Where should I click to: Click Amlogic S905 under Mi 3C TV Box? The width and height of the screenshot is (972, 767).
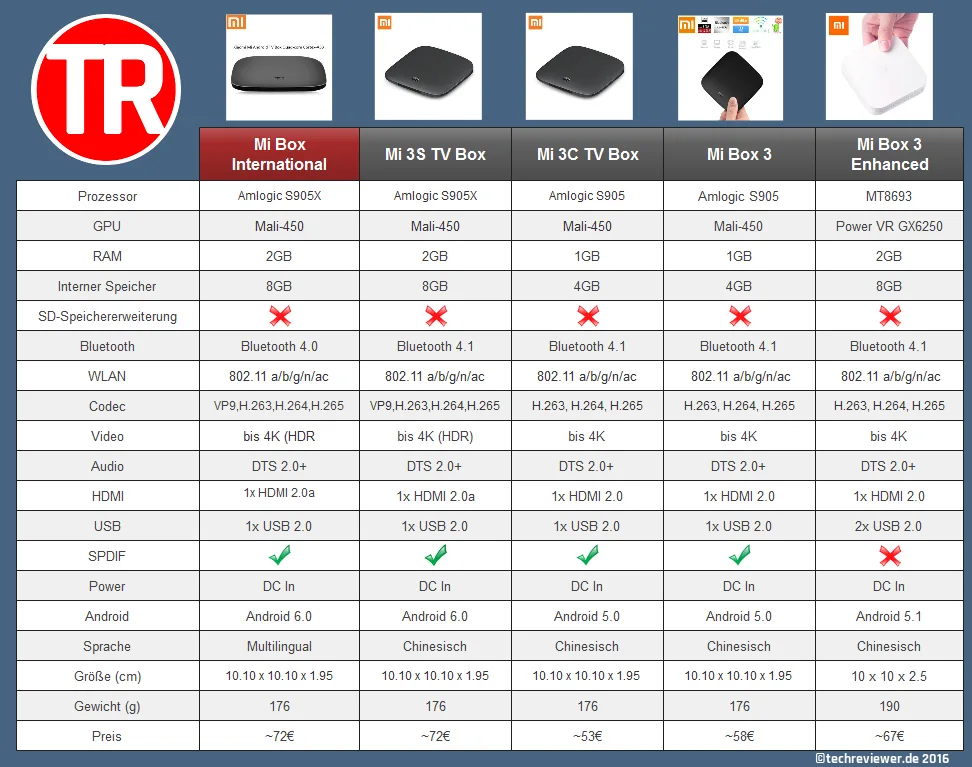pyautogui.click(x=586, y=196)
